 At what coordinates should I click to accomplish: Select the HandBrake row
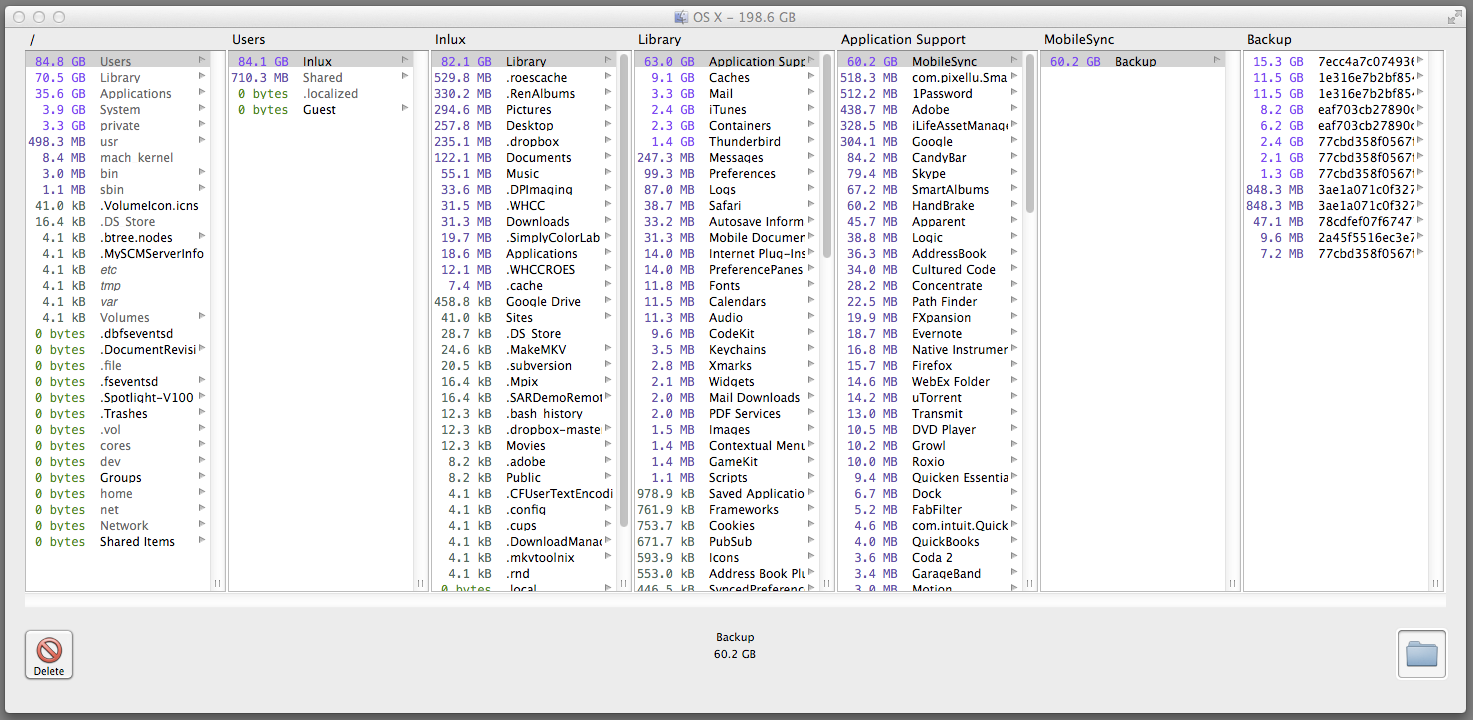(x=930, y=205)
